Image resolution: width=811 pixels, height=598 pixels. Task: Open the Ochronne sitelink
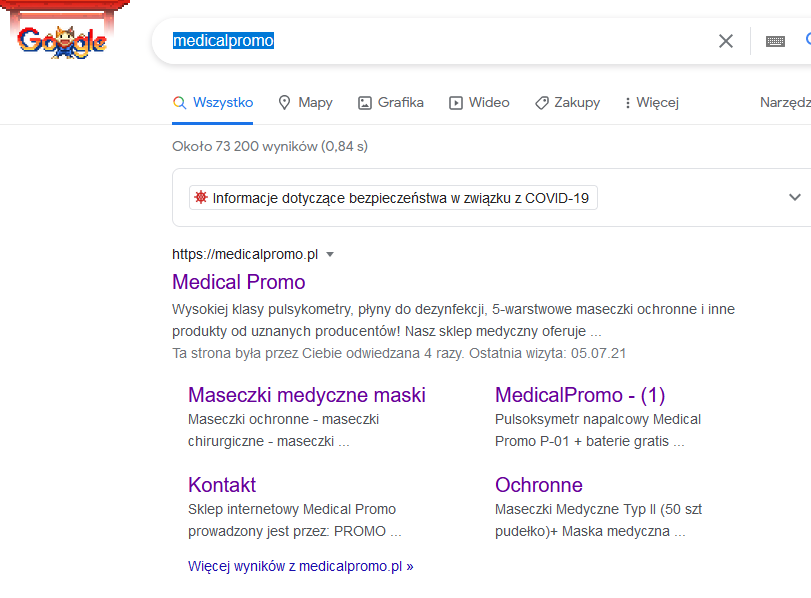[x=538, y=485]
